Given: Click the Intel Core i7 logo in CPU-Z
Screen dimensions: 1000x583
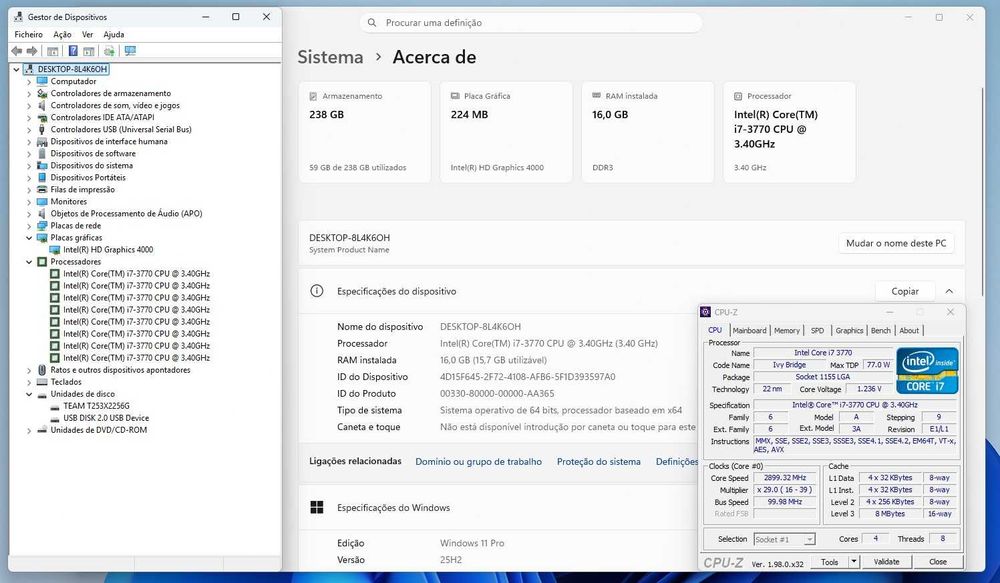Looking at the screenshot, I should pyautogui.click(x=927, y=371).
